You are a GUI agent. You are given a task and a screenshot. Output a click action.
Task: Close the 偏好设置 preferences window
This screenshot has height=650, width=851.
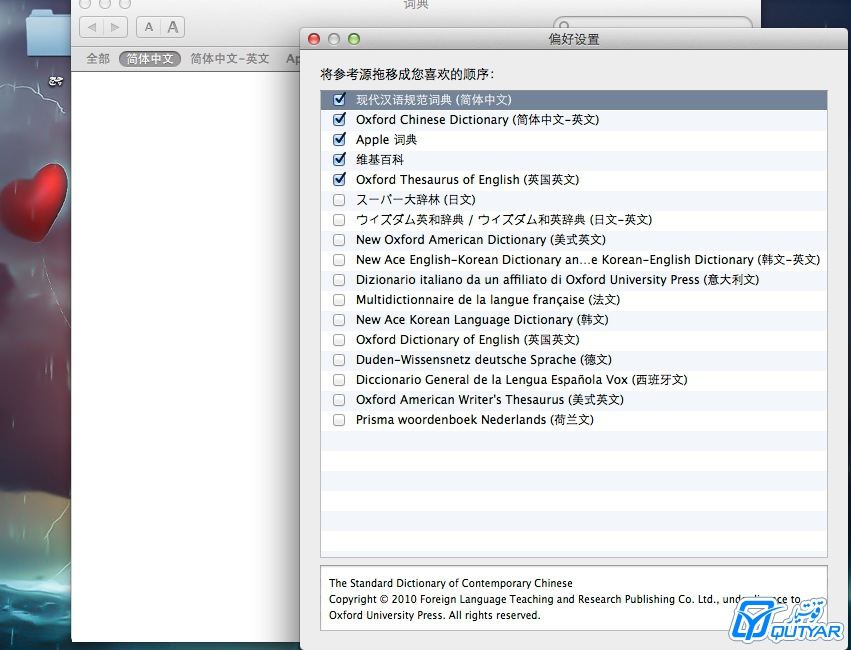pyautogui.click(x=314, y=39)
